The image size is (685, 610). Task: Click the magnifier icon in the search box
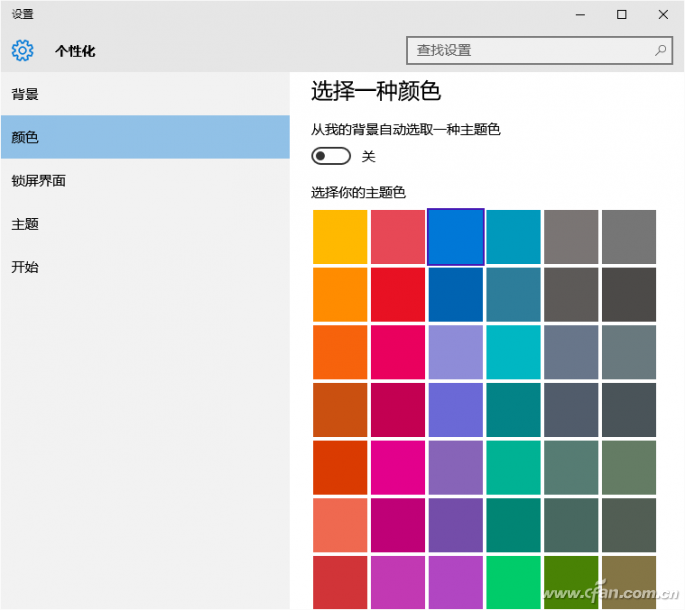(661, 50)
